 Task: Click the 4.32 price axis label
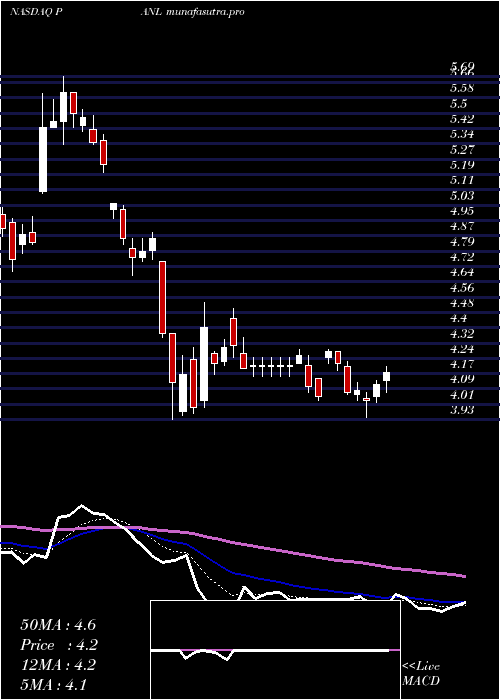tap(462, 333)
